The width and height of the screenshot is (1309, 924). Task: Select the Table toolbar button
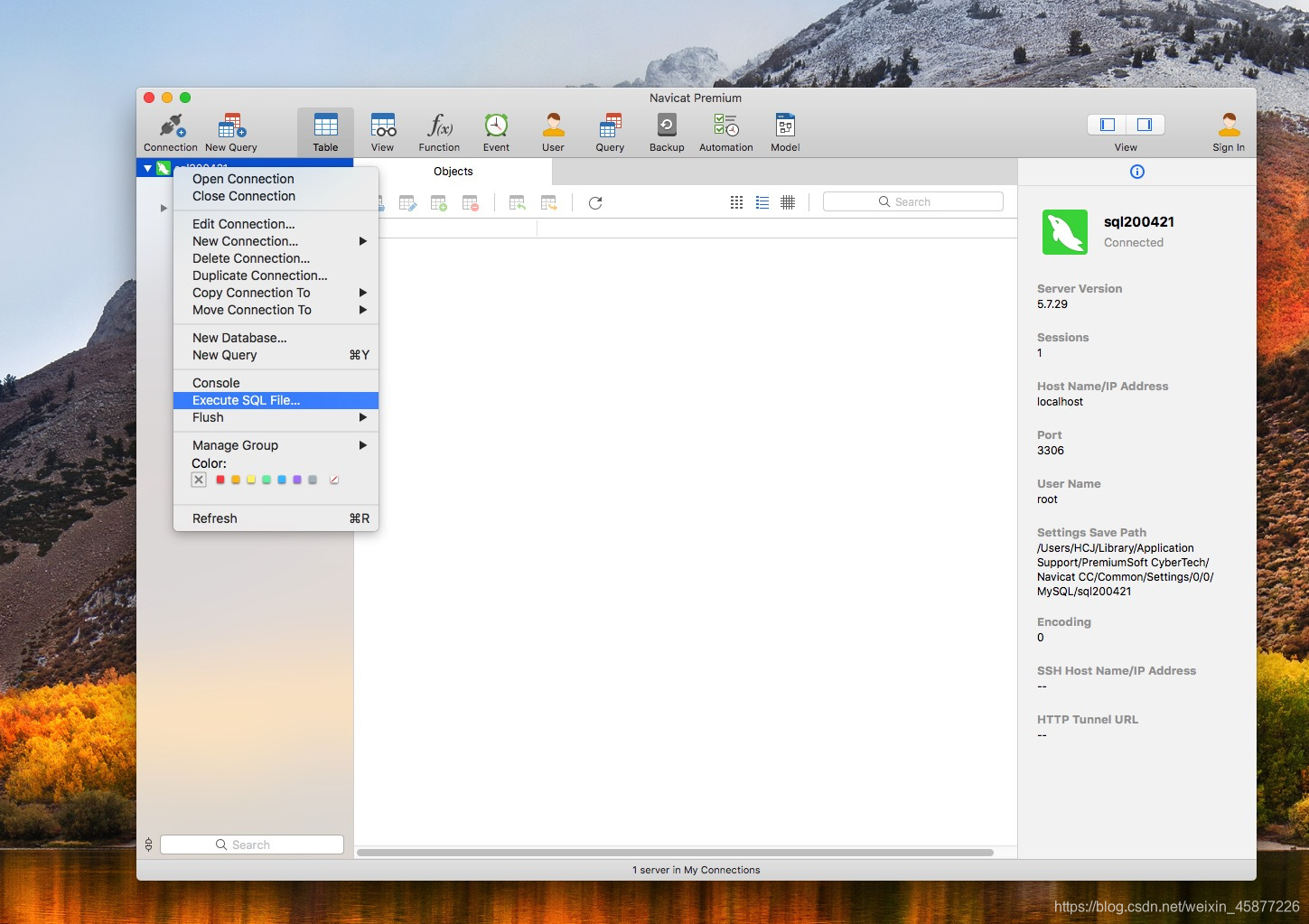(325, 132)
